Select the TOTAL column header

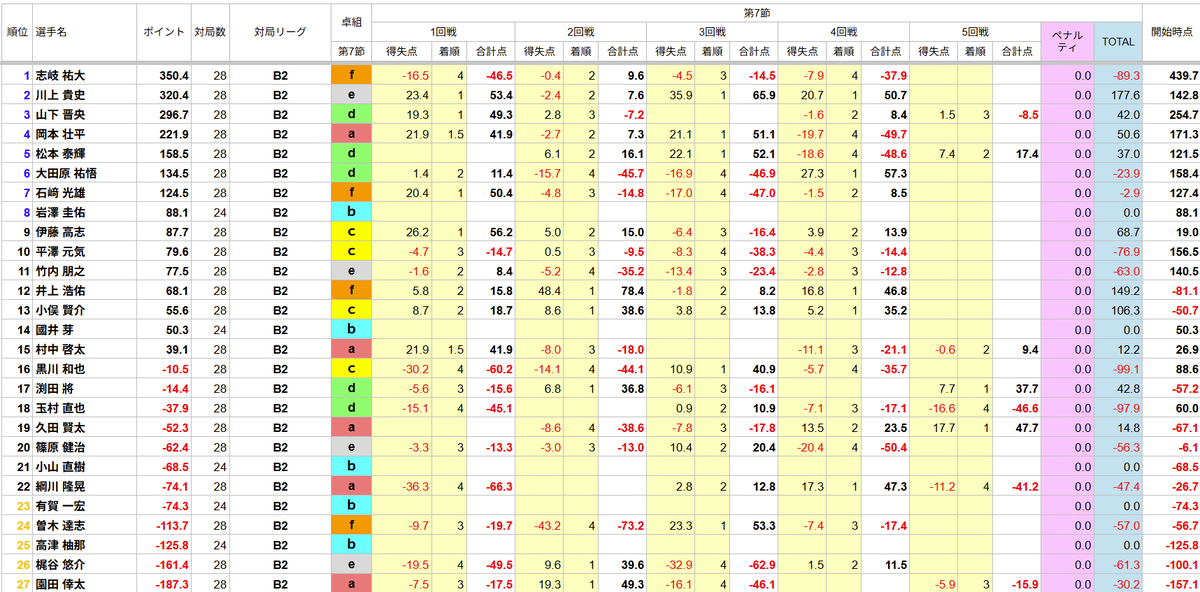click(x=1118, y=42)
